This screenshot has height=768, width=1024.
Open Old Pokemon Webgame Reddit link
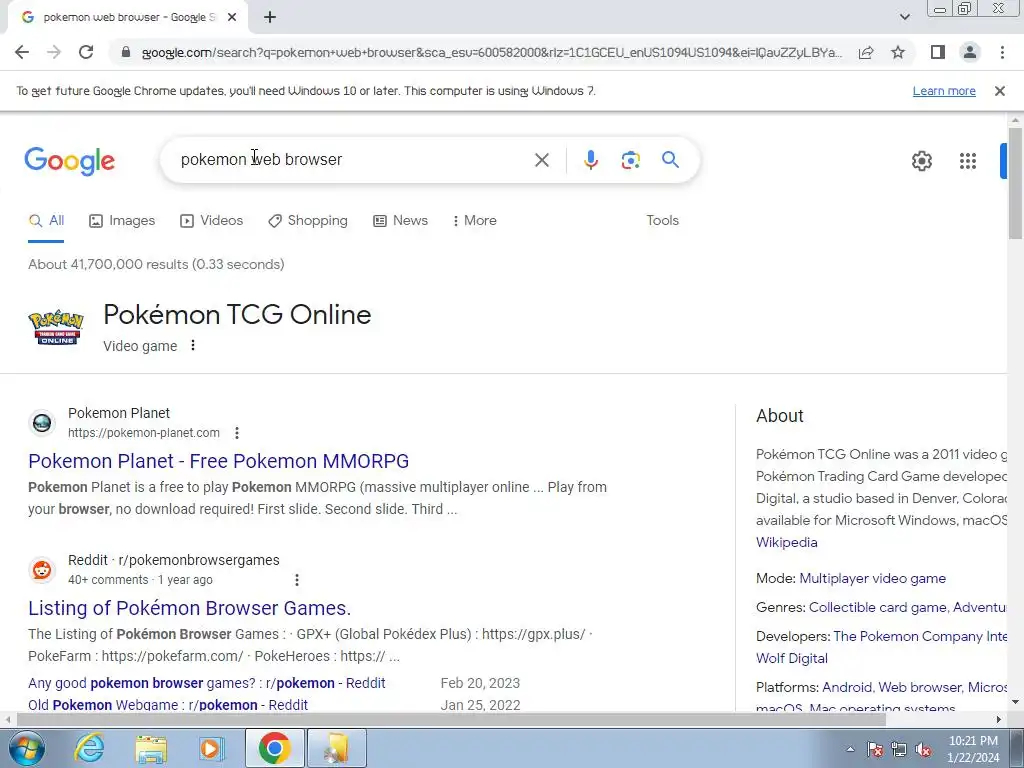click(168, 705)
